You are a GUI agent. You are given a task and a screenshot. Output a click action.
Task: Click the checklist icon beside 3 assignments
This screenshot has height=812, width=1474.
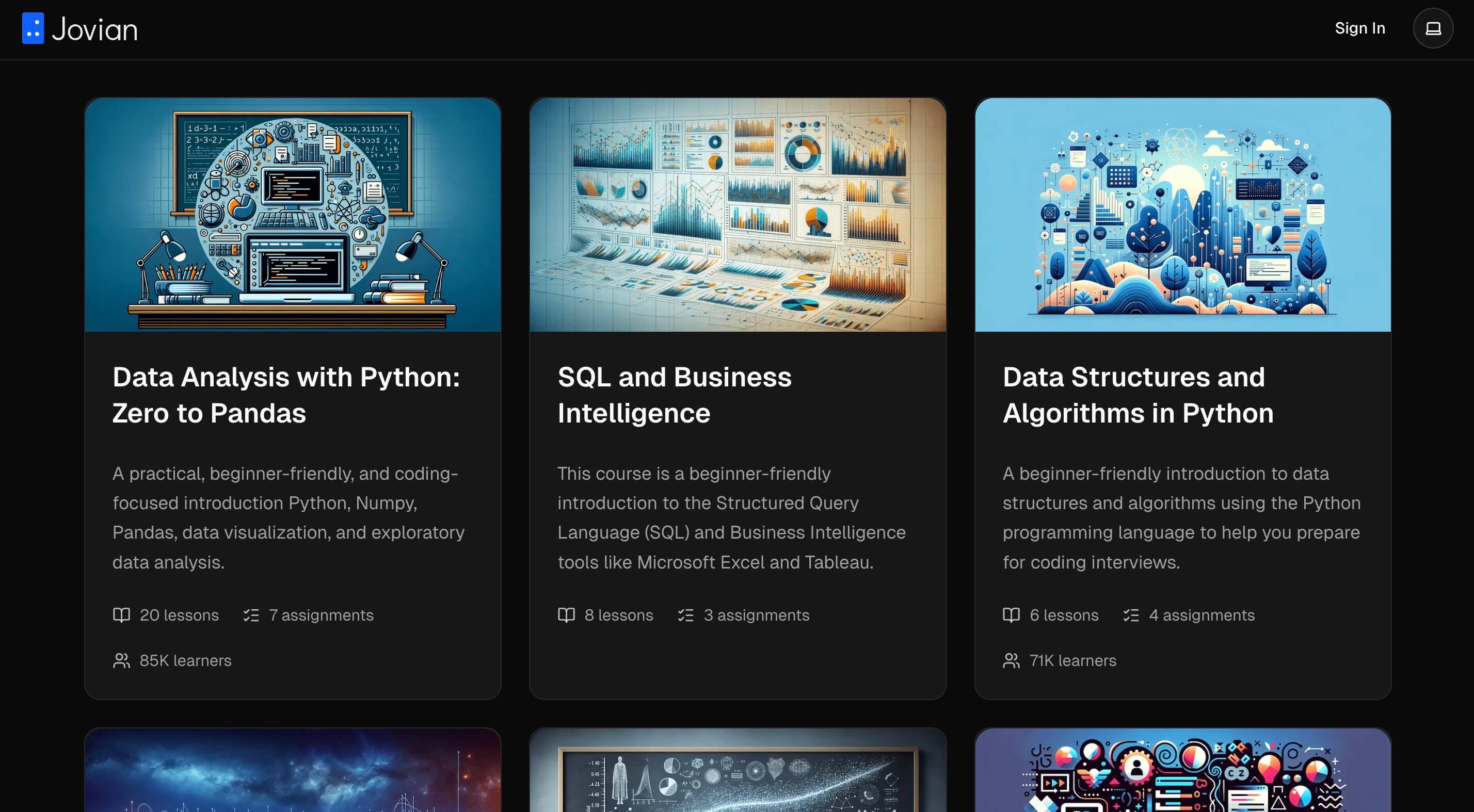point(685,615)
